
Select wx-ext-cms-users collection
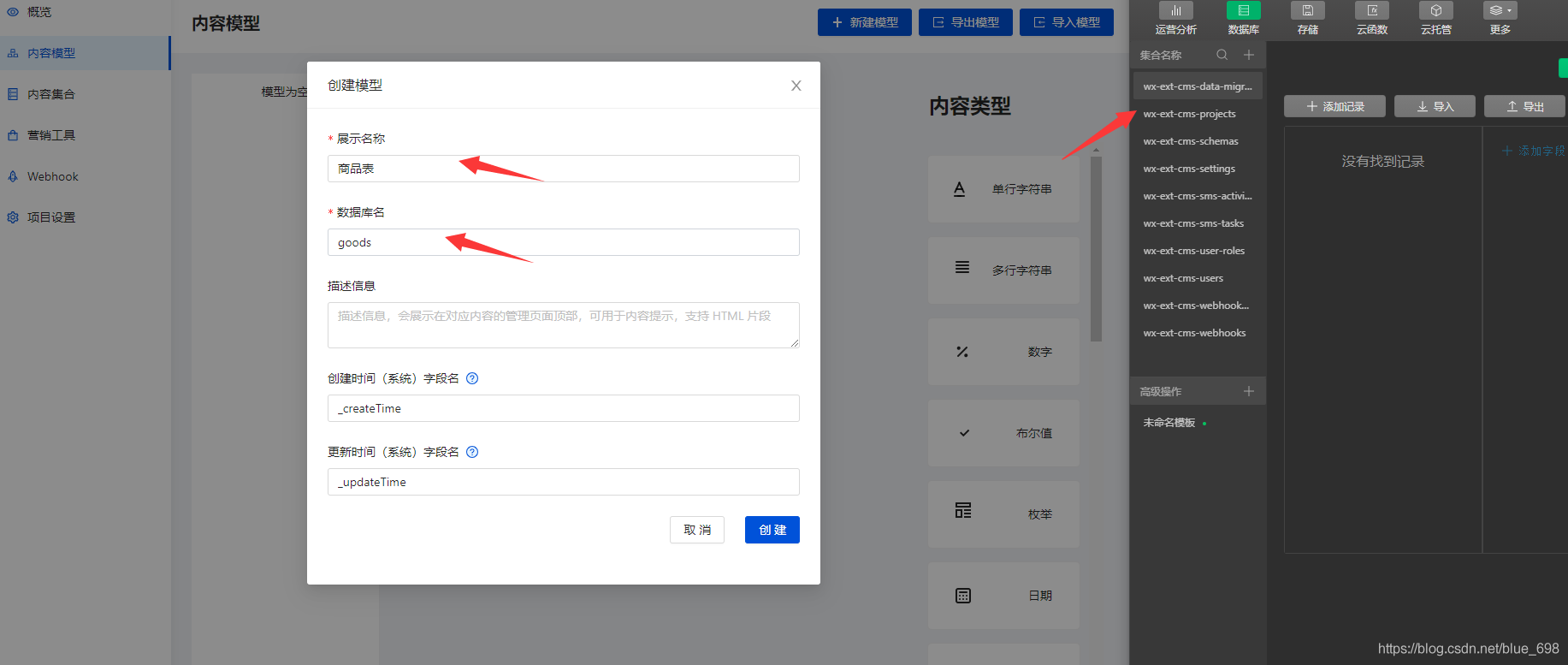[1198, 278]
